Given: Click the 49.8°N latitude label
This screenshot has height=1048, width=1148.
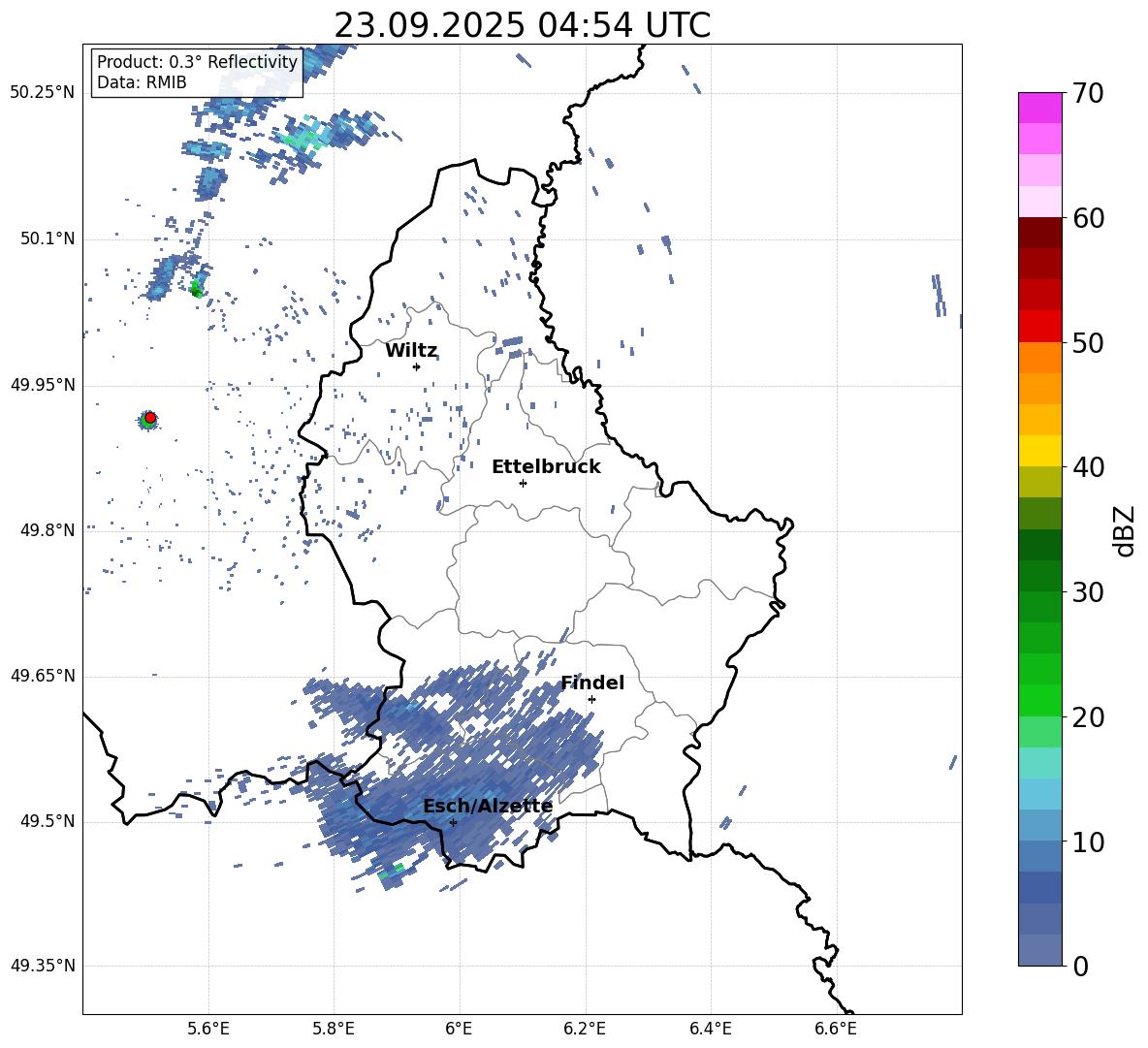Looking at the screenshot, I should [x=47, y=530].
